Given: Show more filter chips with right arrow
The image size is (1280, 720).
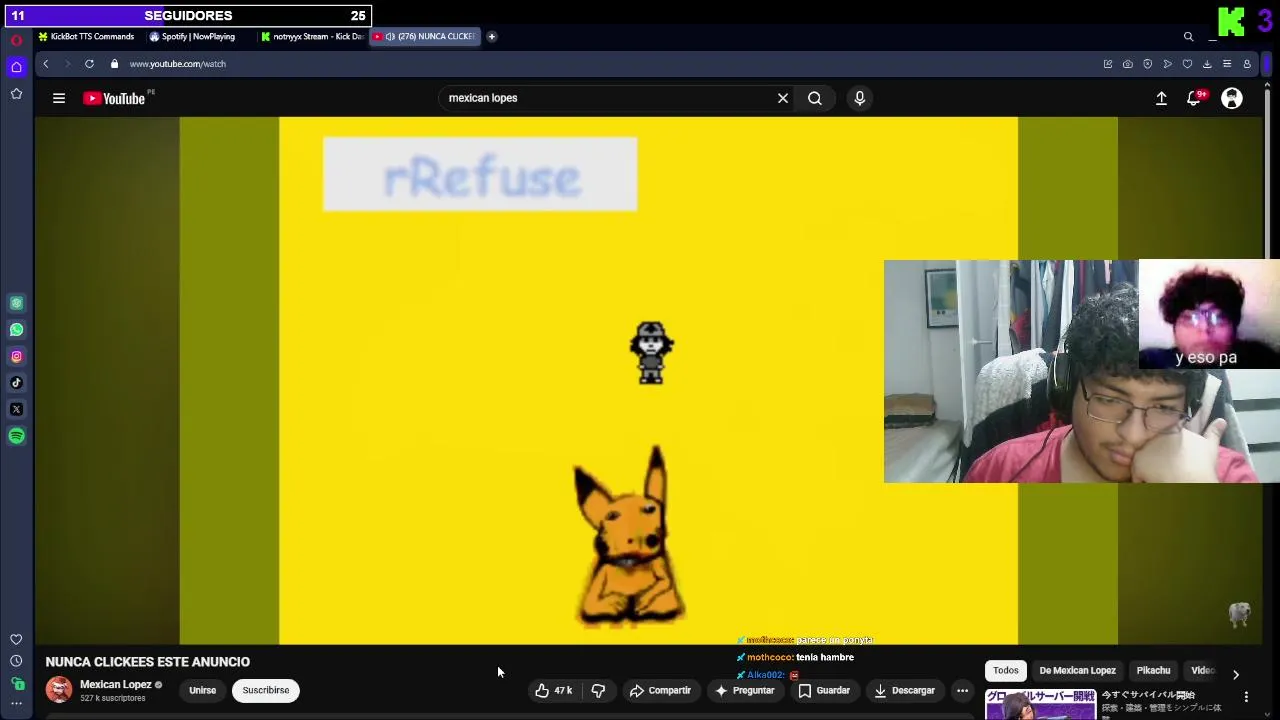Looking at the screenshot, I should coord(1236,675).
